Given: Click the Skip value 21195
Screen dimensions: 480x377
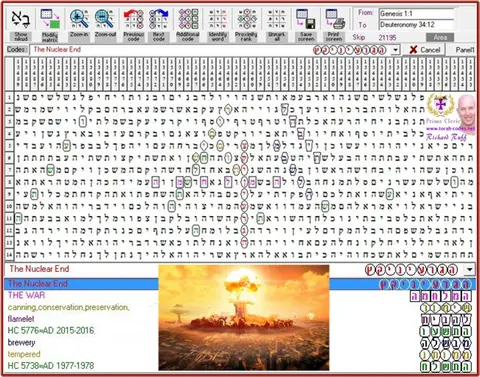Looking at the screenshot, I should coord(387,37).
